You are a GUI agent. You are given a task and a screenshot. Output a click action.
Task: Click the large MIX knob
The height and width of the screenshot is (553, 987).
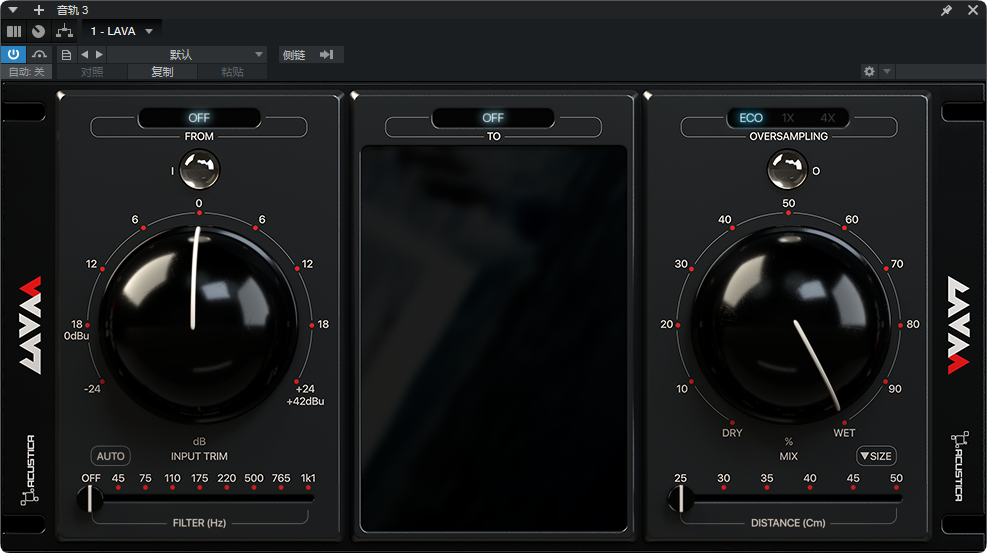791,325
